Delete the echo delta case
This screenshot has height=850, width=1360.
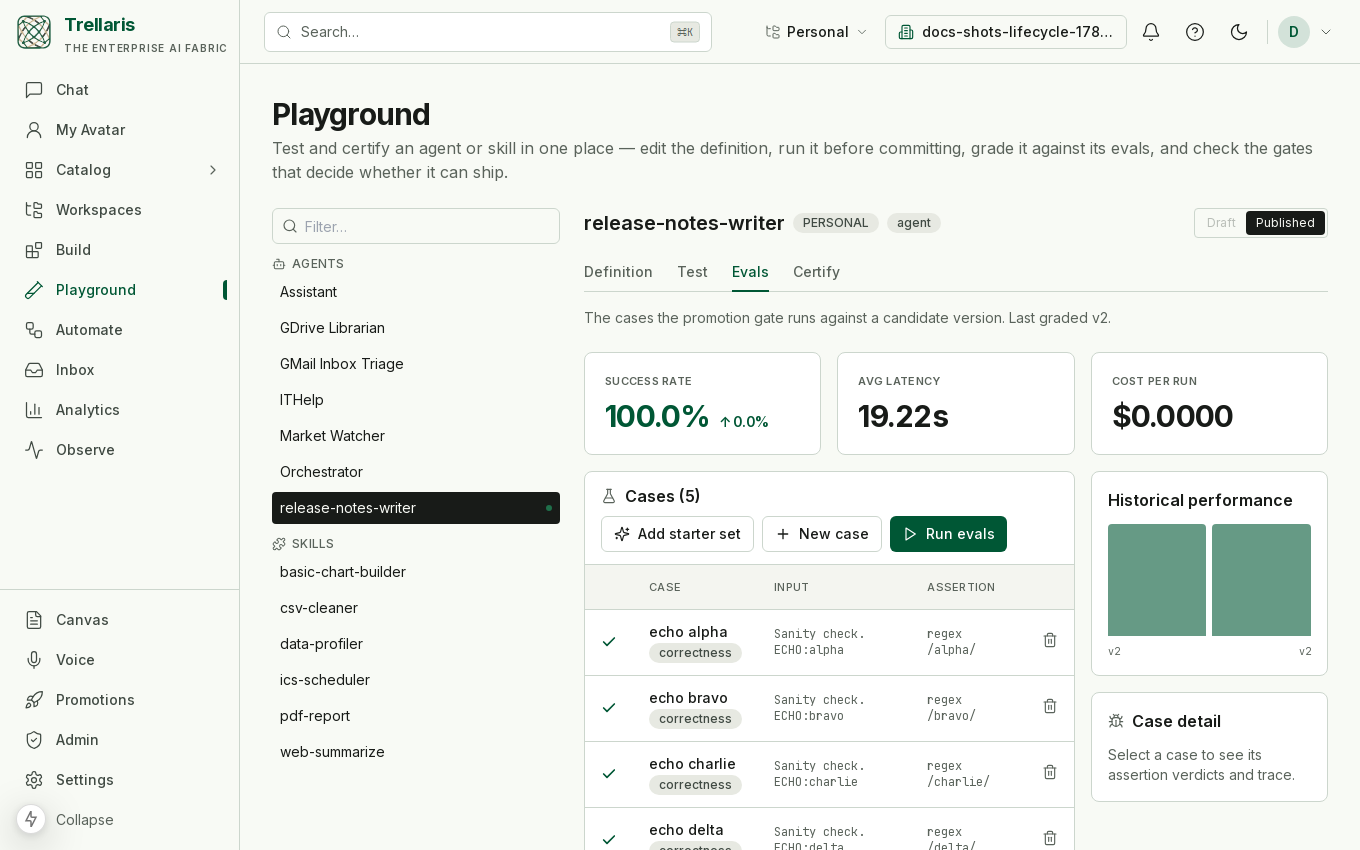(x=1050, y=838)
